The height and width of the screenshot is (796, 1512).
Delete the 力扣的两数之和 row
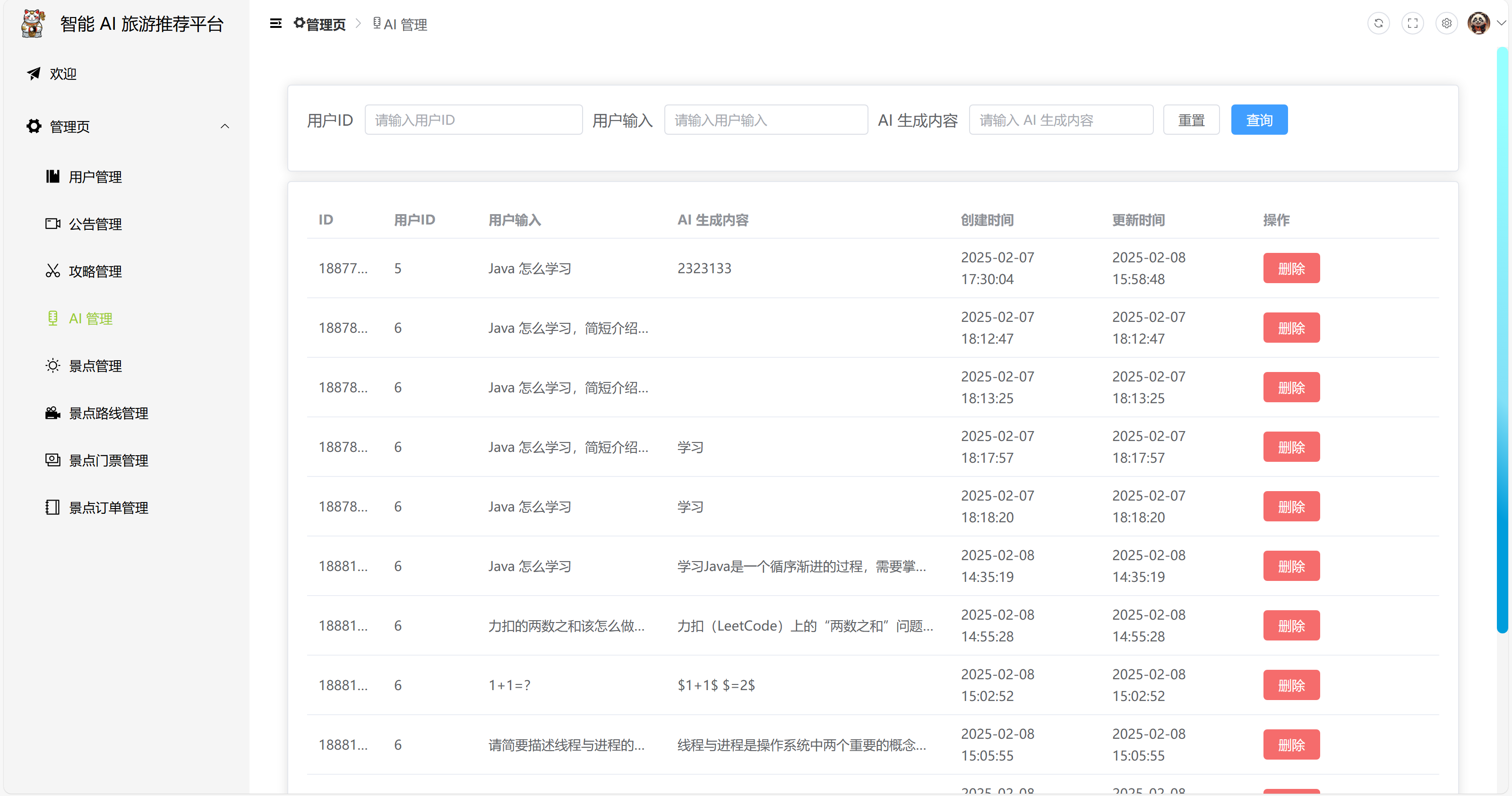[1291, 626]
